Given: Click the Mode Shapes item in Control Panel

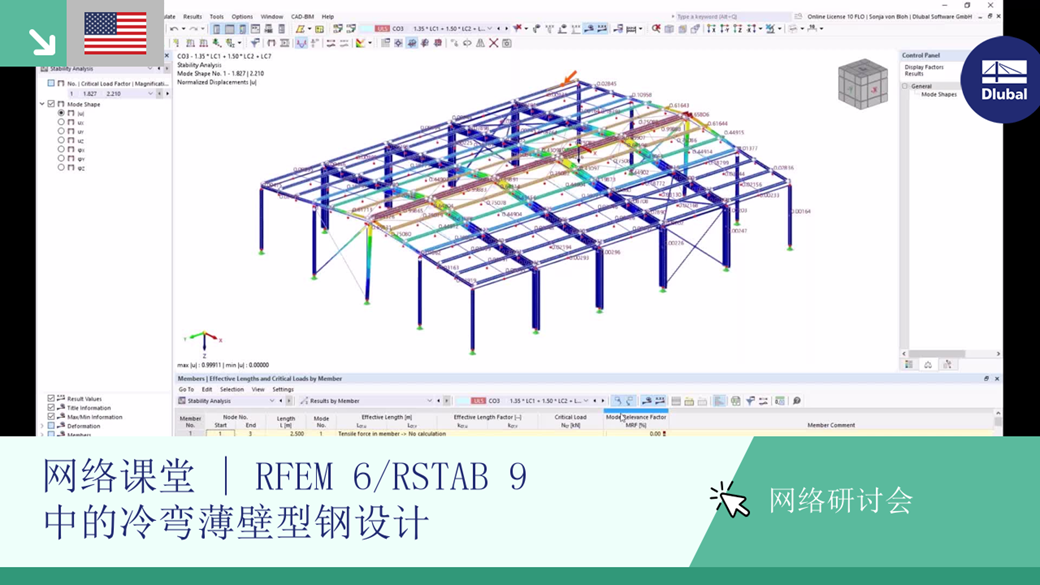Looking at the screenshot, I should tap(939, 94).
